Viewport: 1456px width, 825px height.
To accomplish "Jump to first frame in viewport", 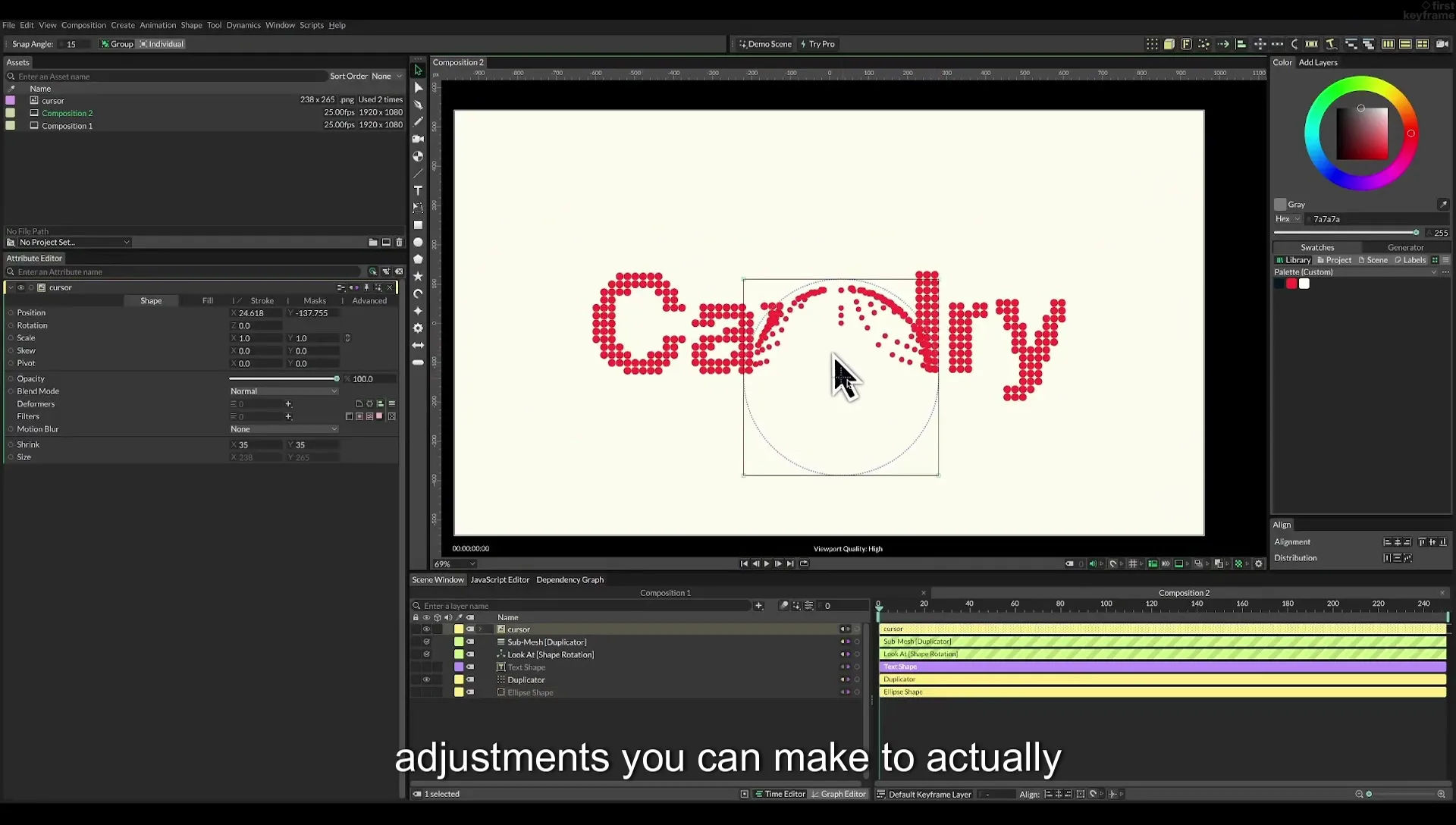I will tap(744, 564).
